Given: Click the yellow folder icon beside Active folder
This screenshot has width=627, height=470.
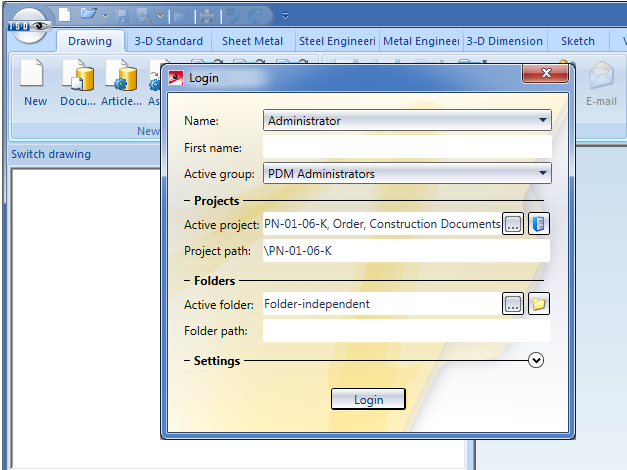Looking at the screenshot, I should click(x=539, y=304).
